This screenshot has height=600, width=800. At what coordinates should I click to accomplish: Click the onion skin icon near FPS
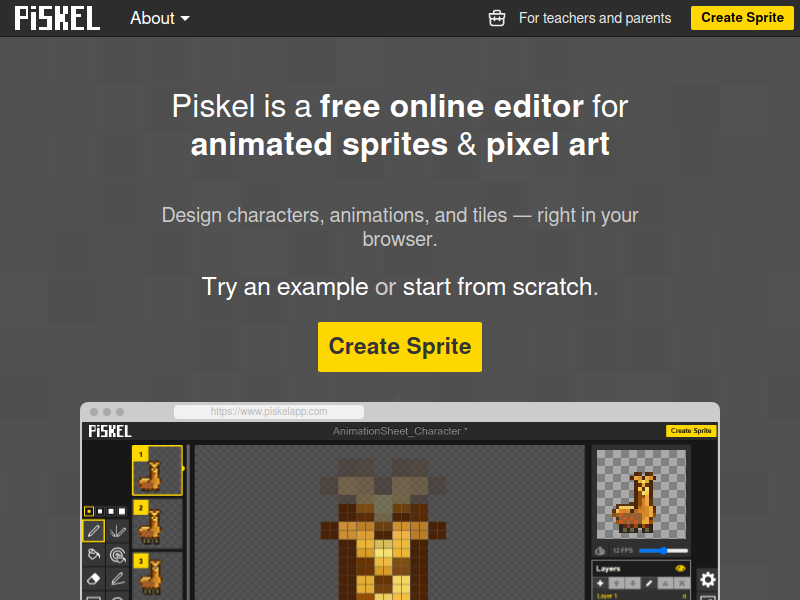click(600, 550)
